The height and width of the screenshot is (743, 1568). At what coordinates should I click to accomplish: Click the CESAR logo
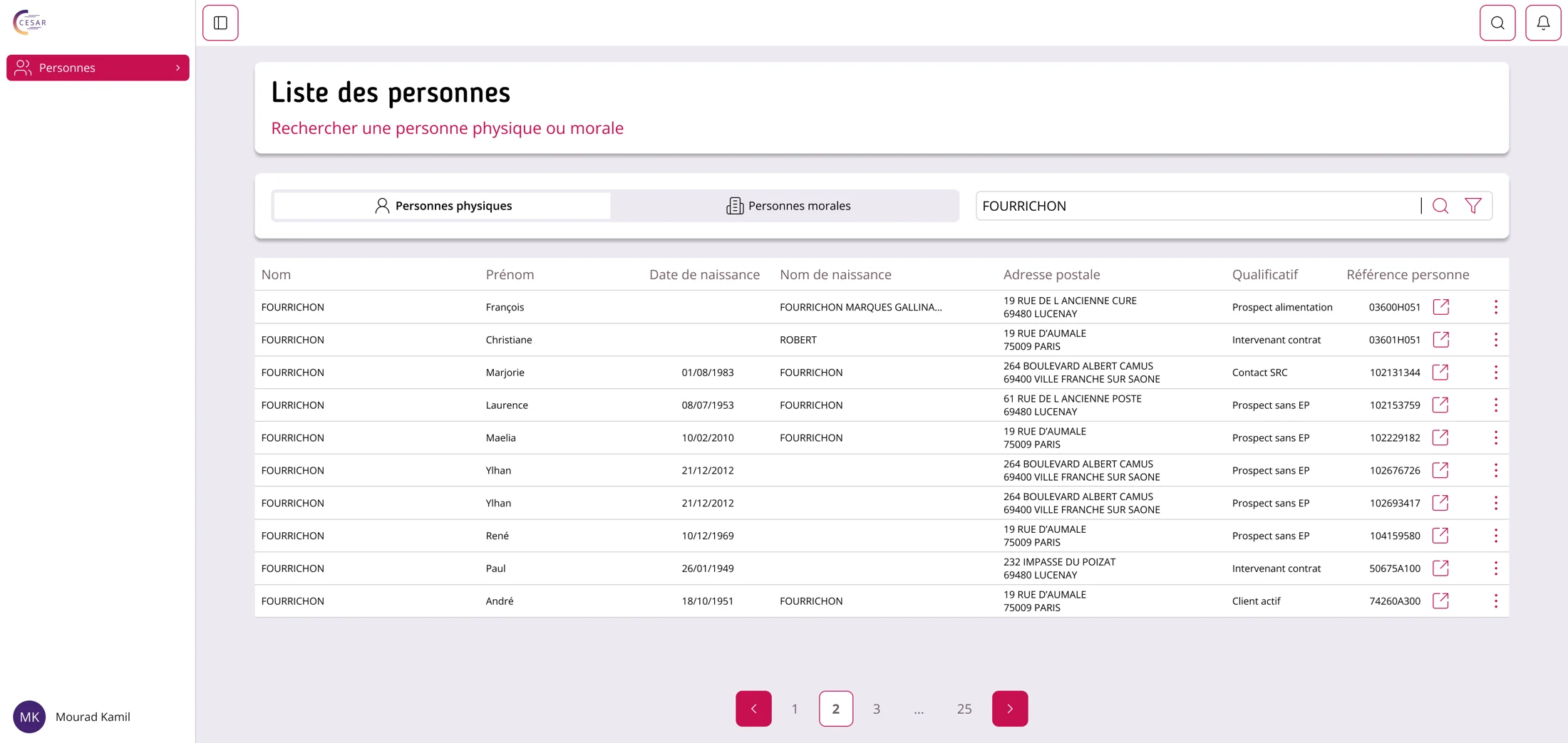(30, 22)
